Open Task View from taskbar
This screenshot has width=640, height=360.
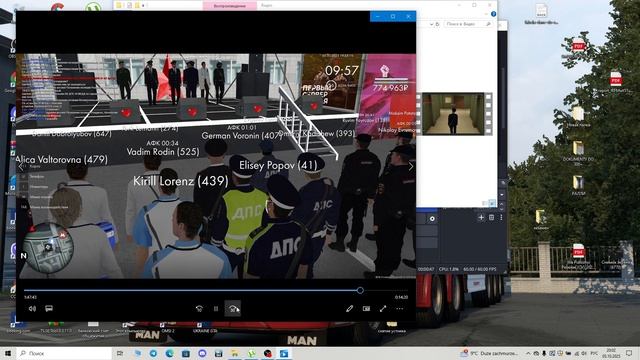(120, 353)
